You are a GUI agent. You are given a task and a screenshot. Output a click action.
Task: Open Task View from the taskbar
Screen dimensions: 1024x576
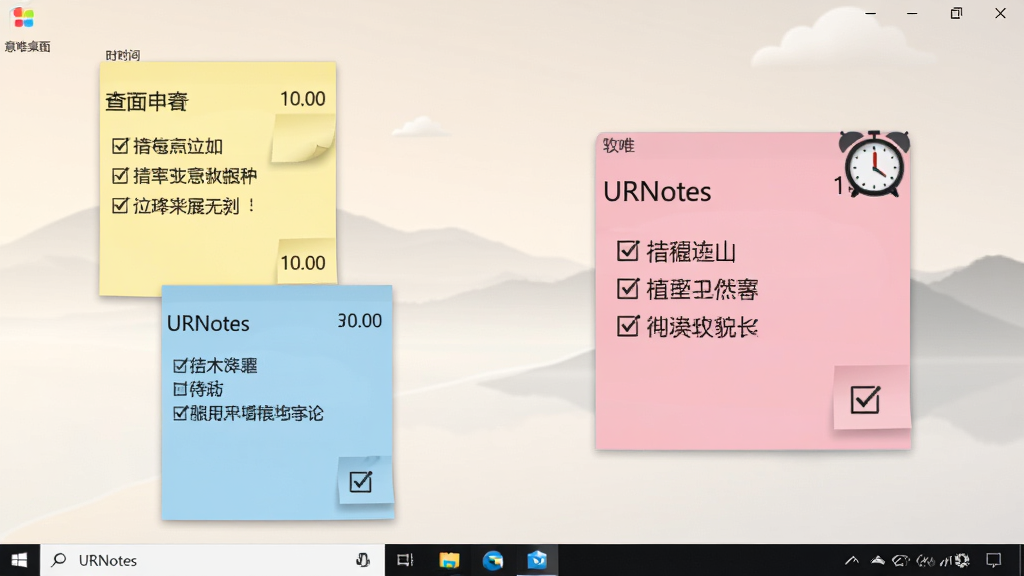406,560
